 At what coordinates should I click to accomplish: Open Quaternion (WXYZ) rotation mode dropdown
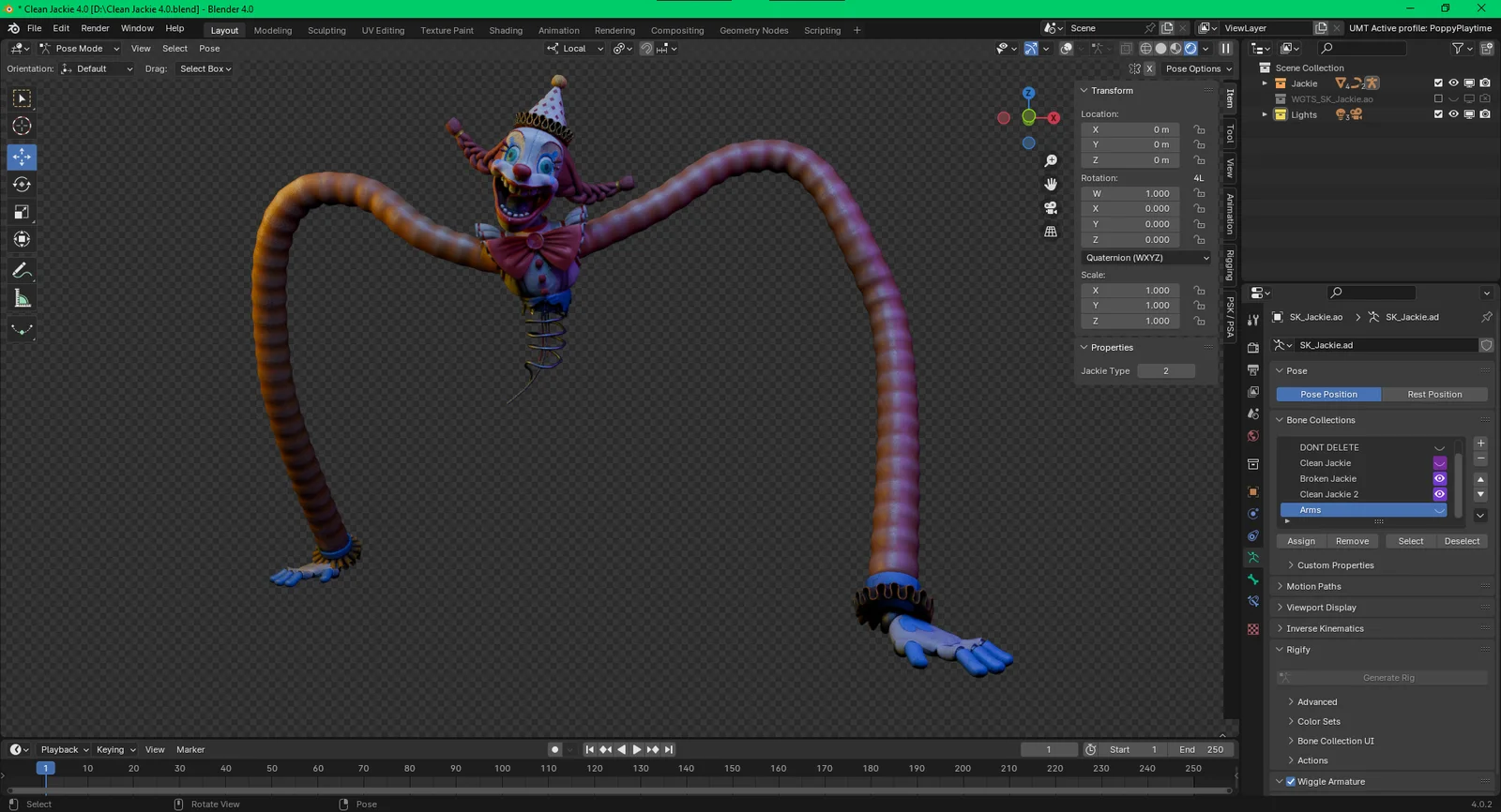[x=1146, y=258]
